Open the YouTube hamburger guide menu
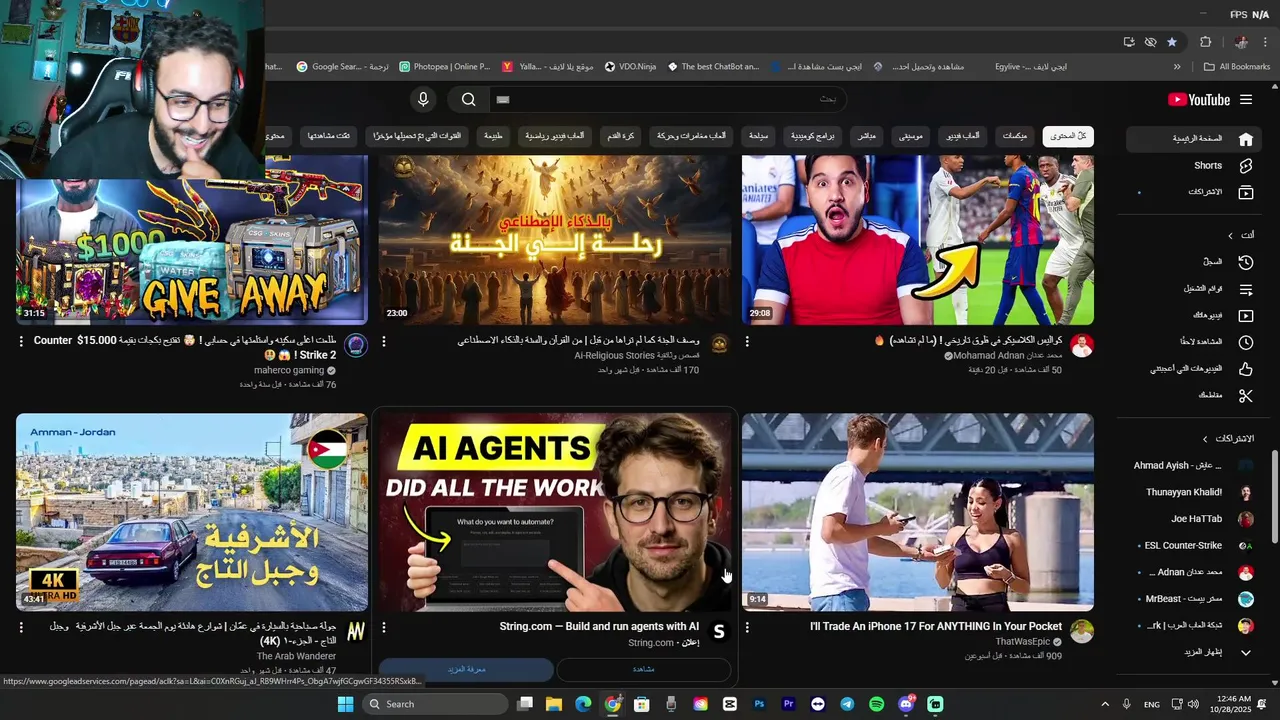Image resolution: width=1280 pixels, height=720 pixels. pos(1246,99)
